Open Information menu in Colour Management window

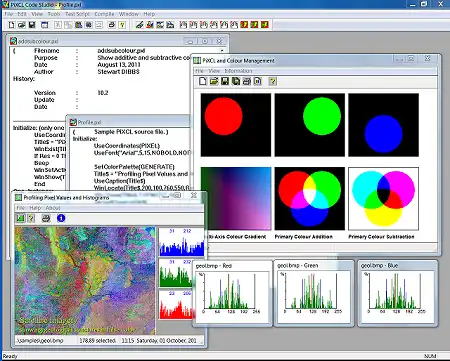(238, 71)
